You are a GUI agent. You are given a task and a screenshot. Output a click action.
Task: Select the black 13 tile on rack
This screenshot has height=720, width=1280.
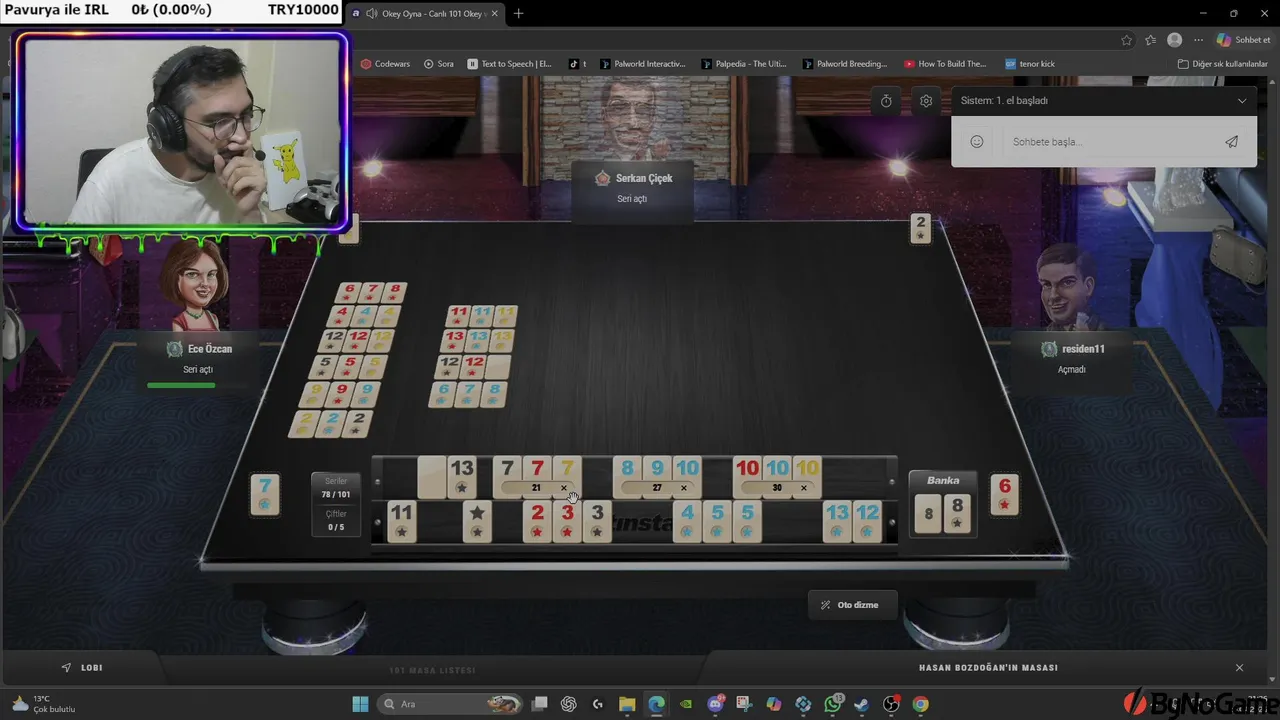pos(461,476)
